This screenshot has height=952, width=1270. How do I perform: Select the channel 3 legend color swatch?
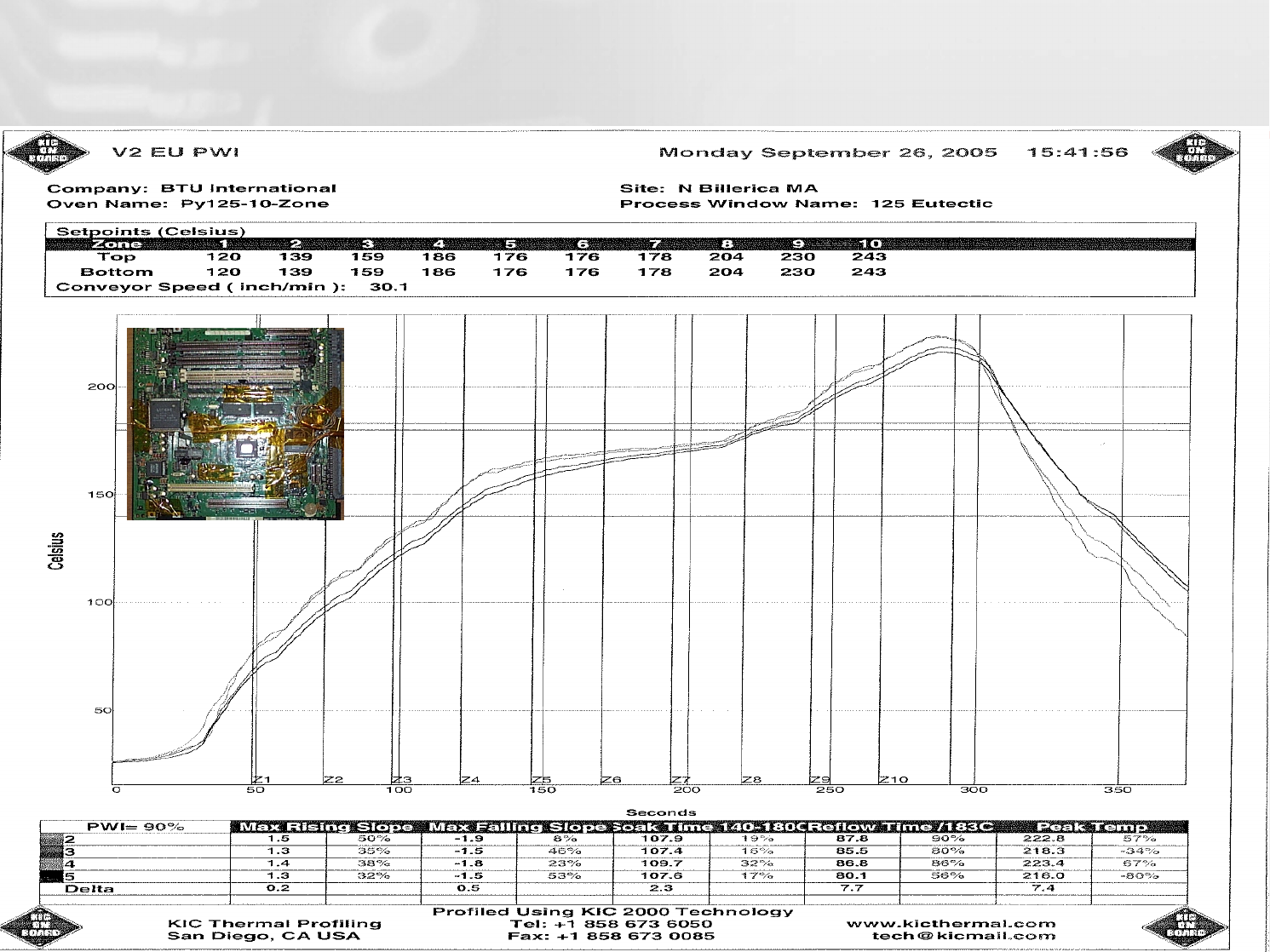pyautogui.click(x=52, y=852)
